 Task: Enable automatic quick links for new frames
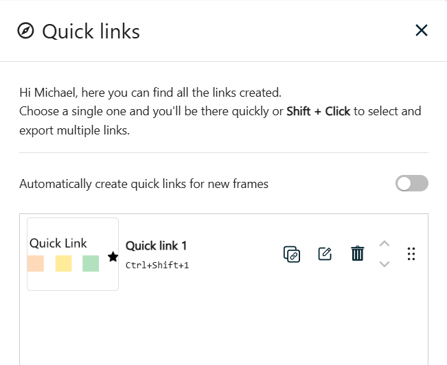(x=412, y=183)
